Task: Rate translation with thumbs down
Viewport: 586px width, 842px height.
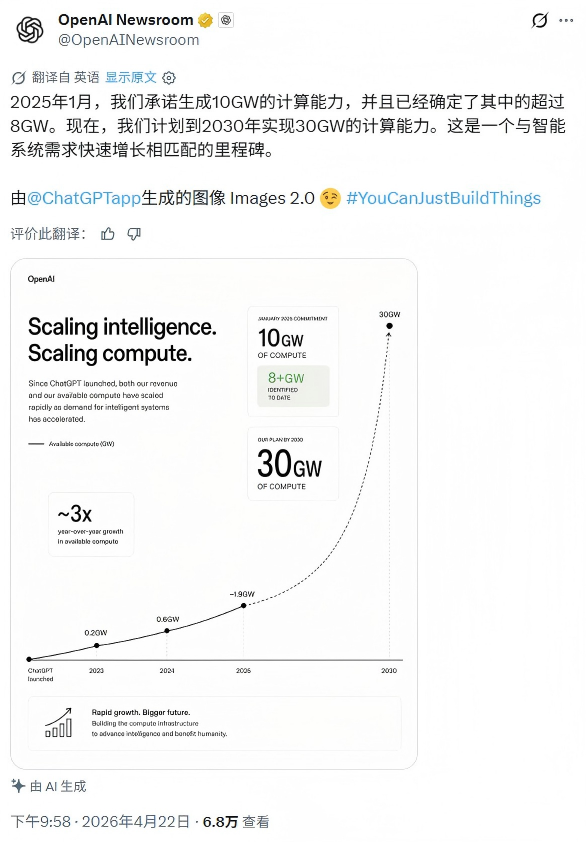Action: (134, 234)
